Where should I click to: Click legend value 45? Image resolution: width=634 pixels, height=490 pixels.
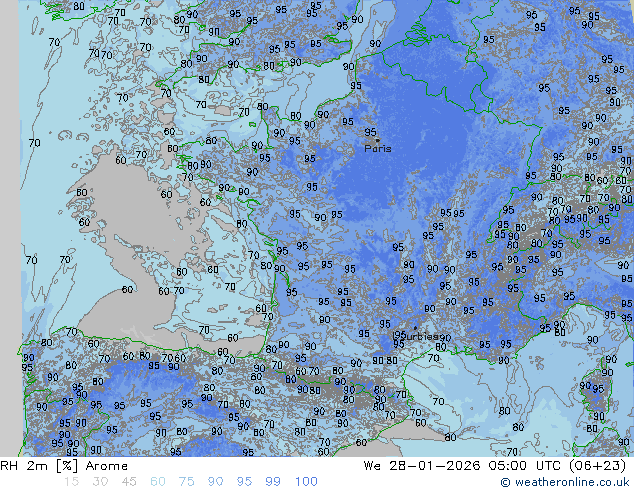129,482
